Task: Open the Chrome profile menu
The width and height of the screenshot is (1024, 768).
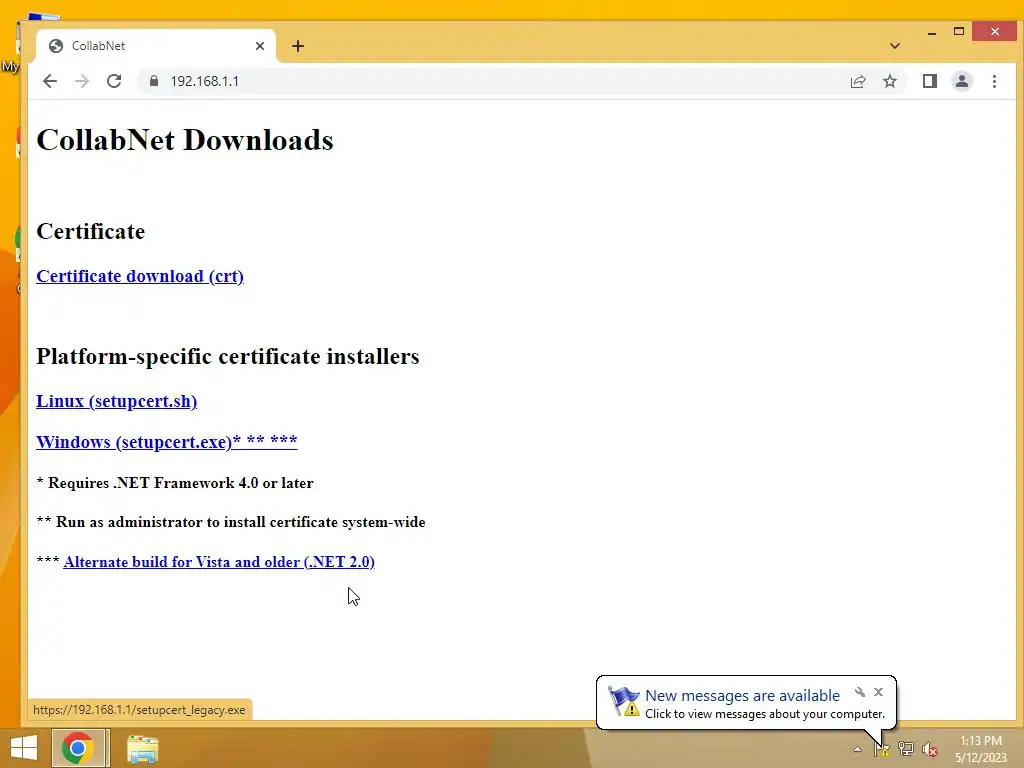Action: click(x=961, y=81)
